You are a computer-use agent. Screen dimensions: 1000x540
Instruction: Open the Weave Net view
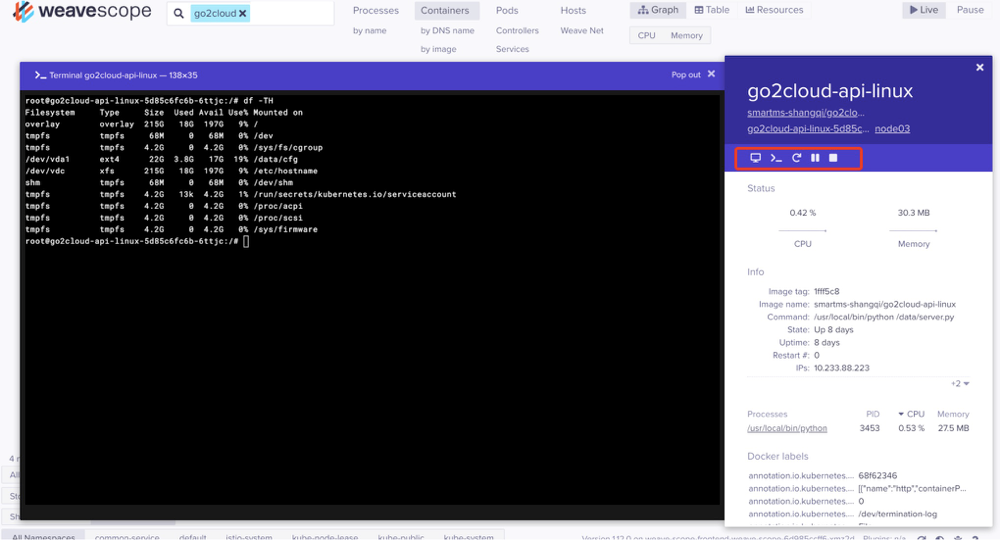[582, 31]
